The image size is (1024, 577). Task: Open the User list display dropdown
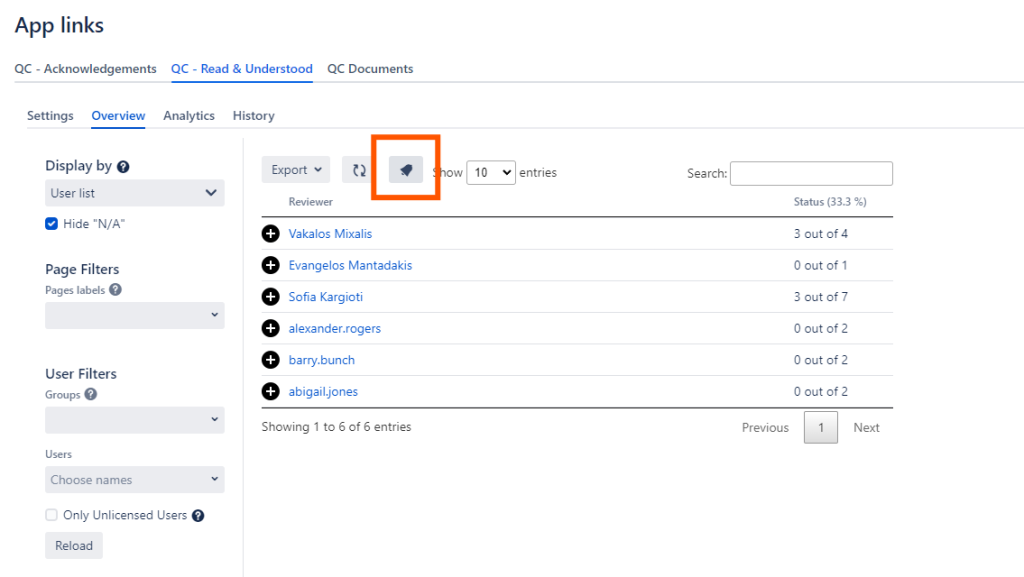134,193
